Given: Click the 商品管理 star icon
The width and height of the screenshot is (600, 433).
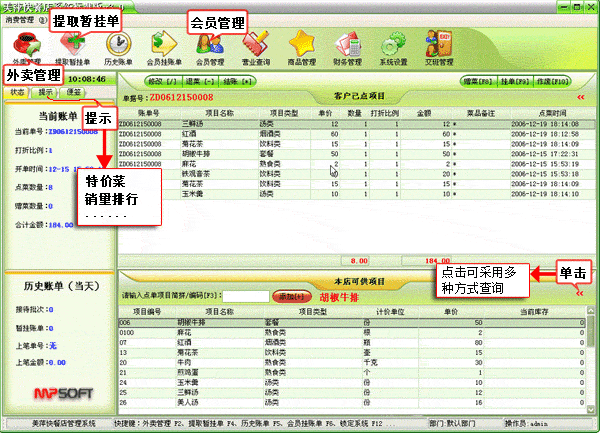Looking at the screenshot, I should click(x=301, y=46).
